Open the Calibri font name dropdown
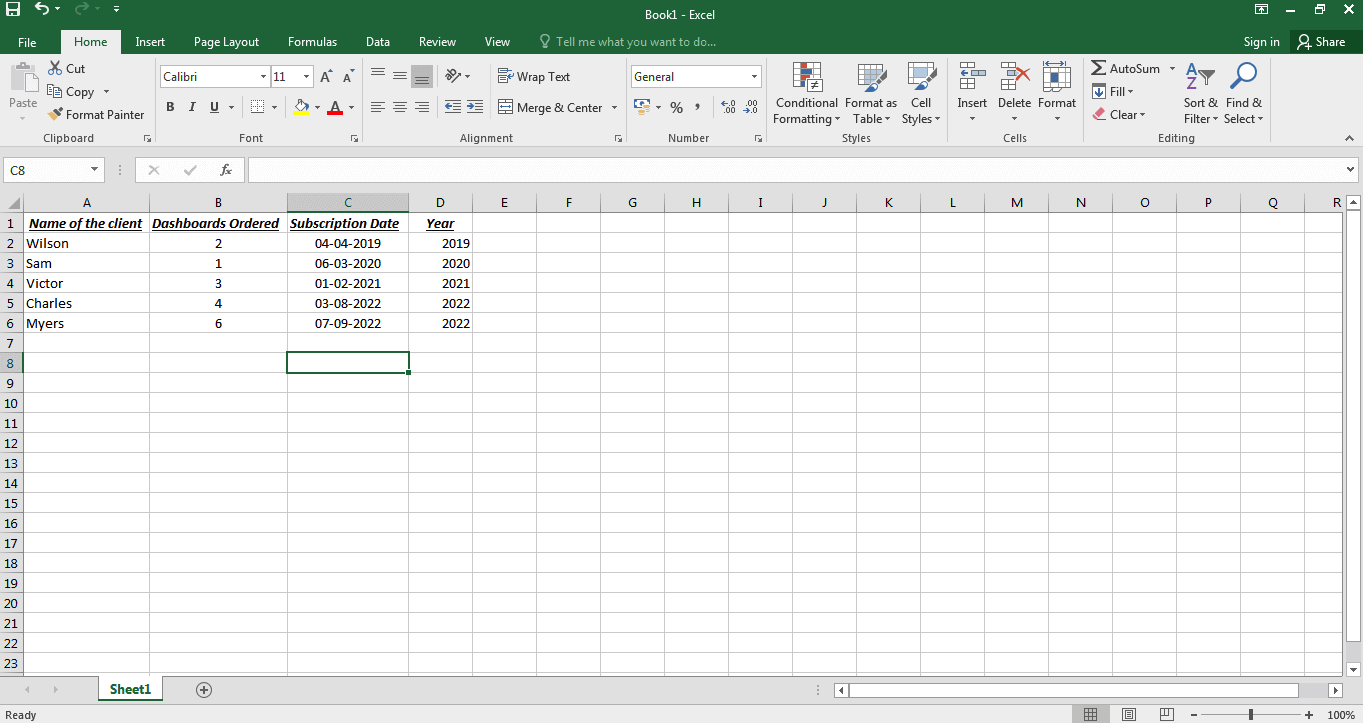Image resolution: width=1363 pixels, height=723 pixels. (x=263, y=77)
